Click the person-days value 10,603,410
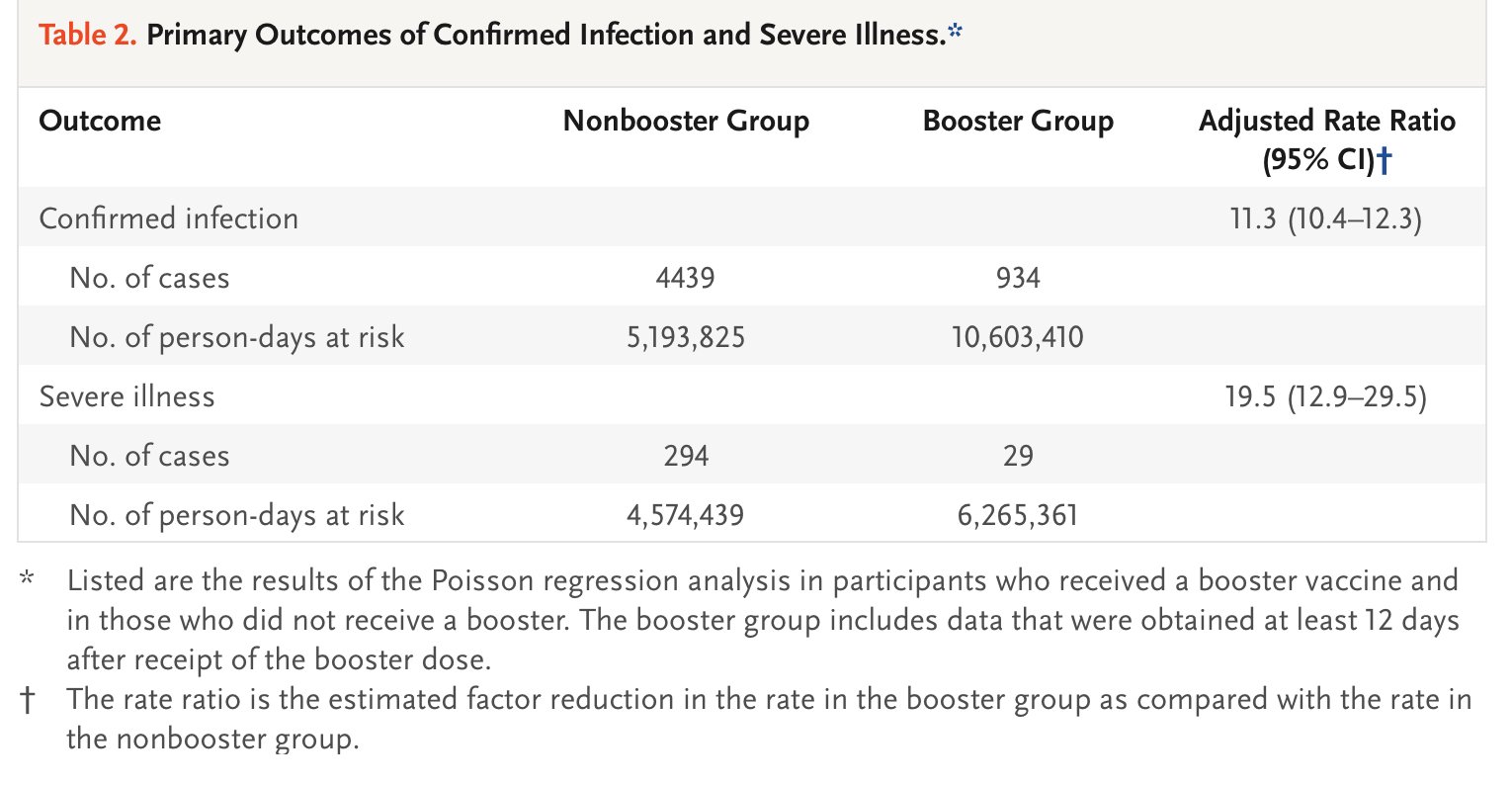The height and width of the screenshot is (785, 1512). (1018, 337)
